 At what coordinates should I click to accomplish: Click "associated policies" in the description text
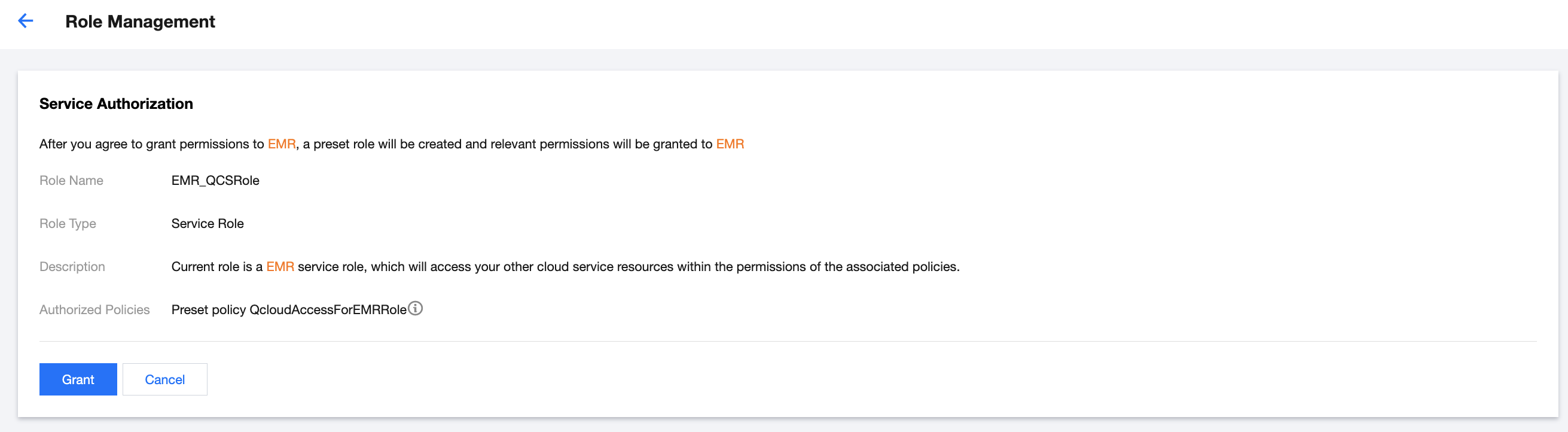901,267
